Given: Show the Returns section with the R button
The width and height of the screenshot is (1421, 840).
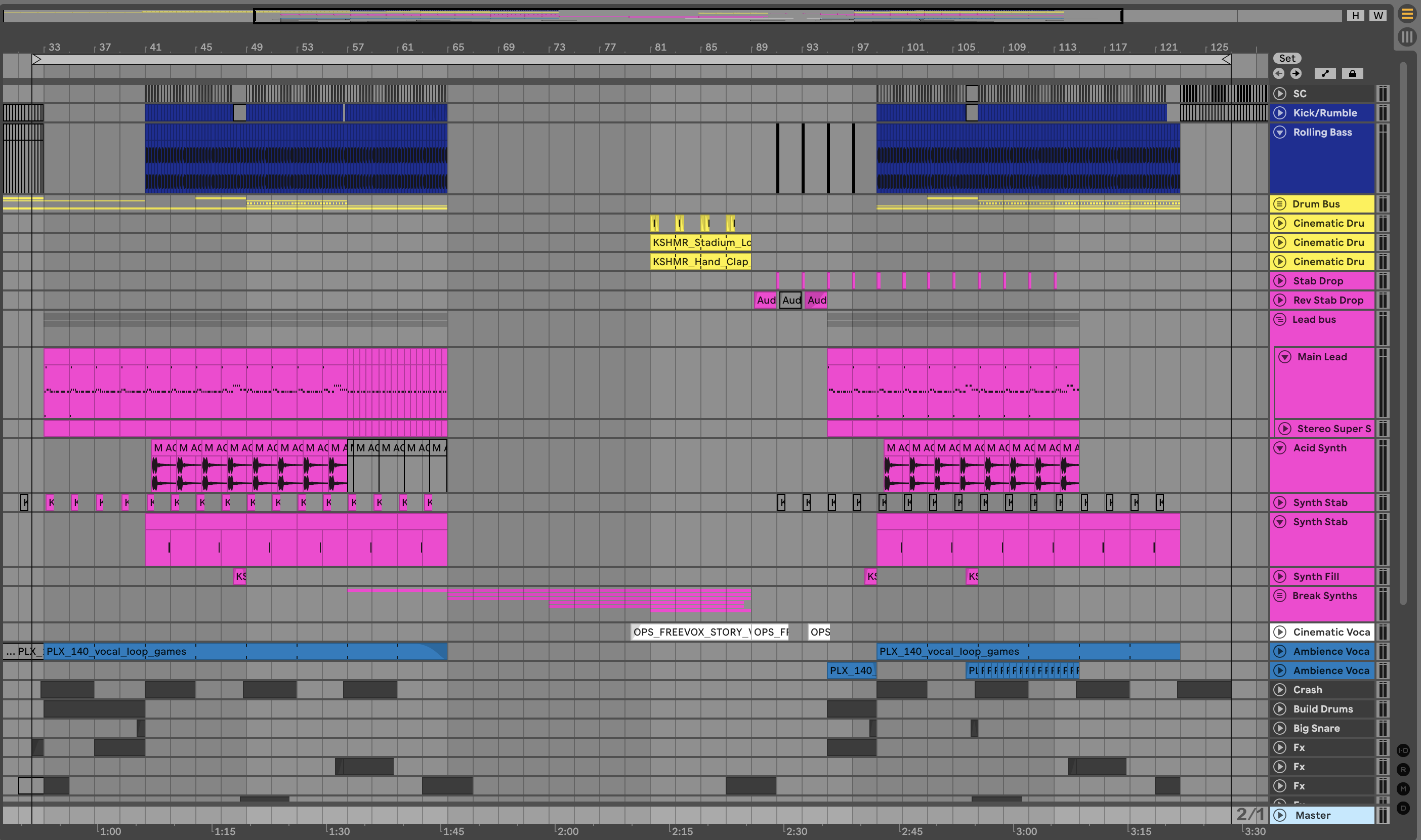Looking at the screenshot, I should [1403, 770].
